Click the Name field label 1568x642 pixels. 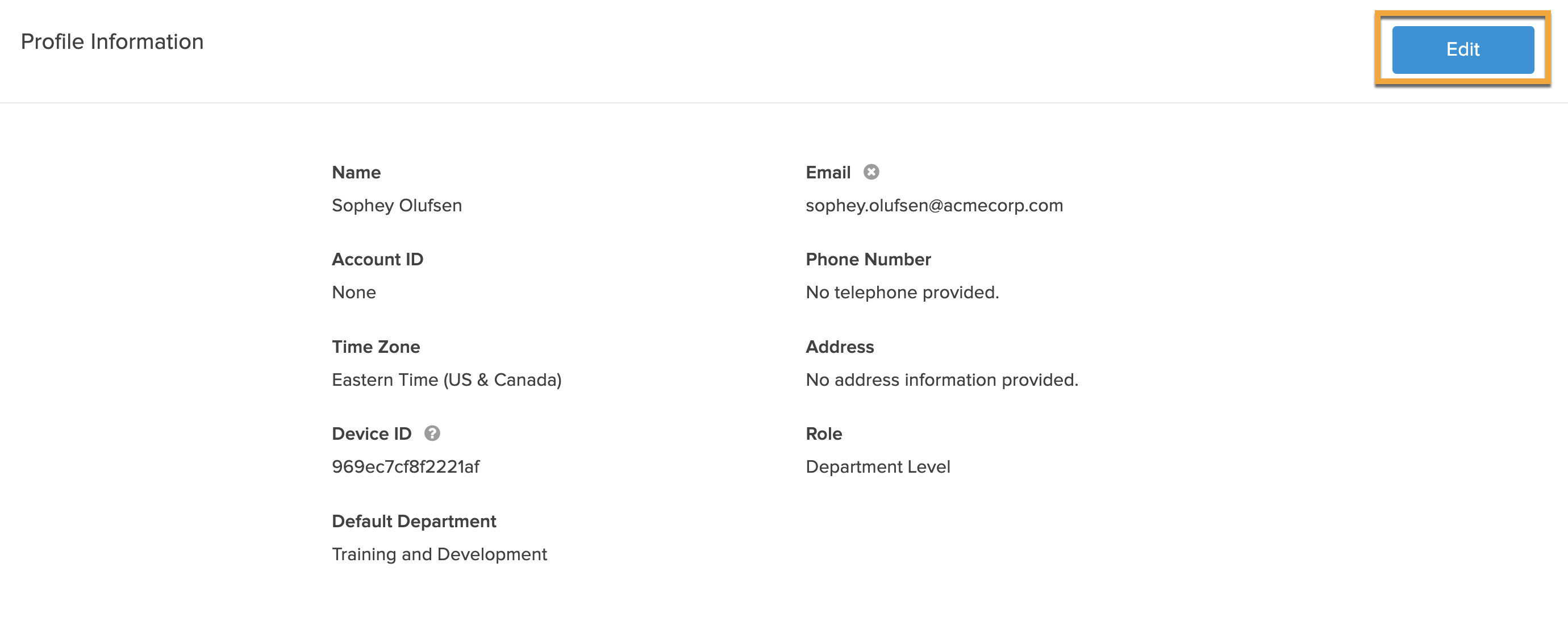[x=356, y=172]
